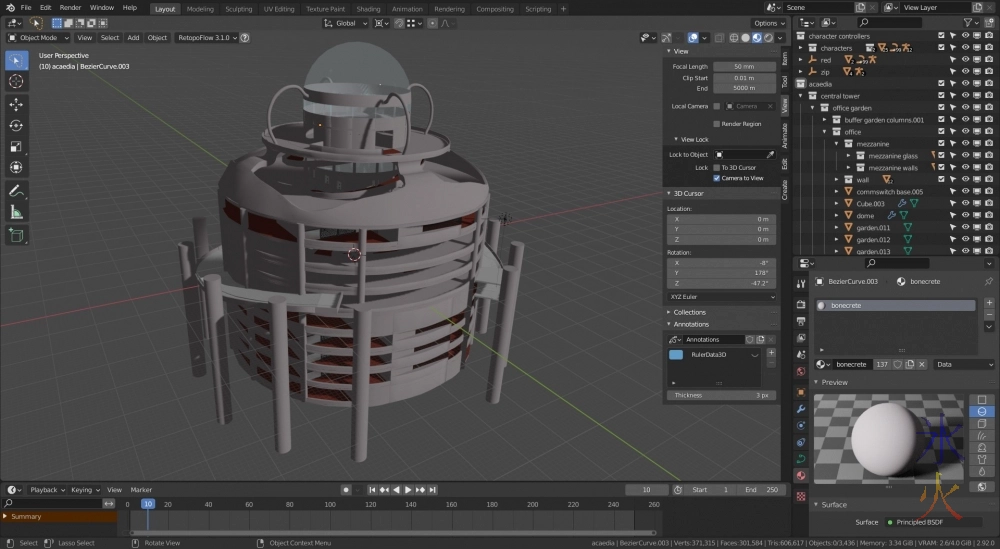Image resolution: width=1000 pixels, height=549 pixels.
Task: Pick the Scale tool
Action: 16,146
